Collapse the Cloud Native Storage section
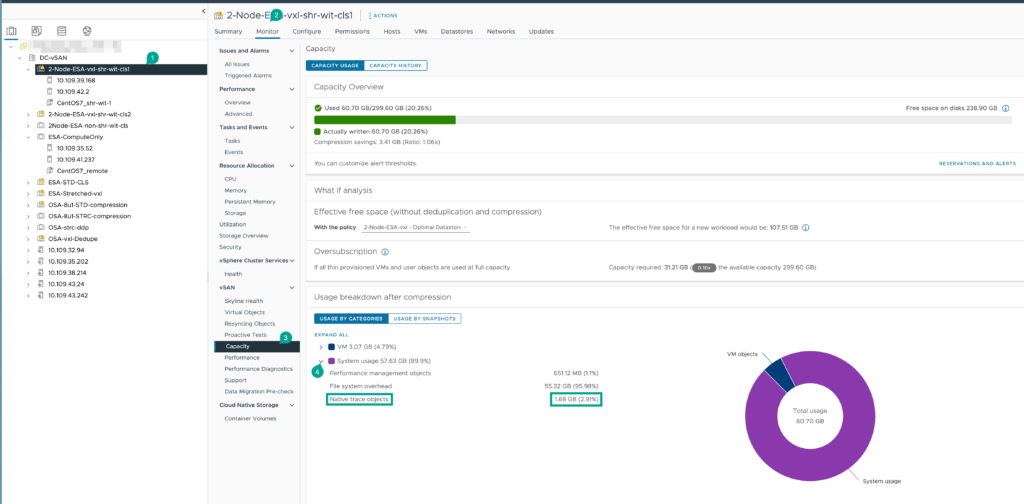The image size is (1024, 504). coord(292,405)
